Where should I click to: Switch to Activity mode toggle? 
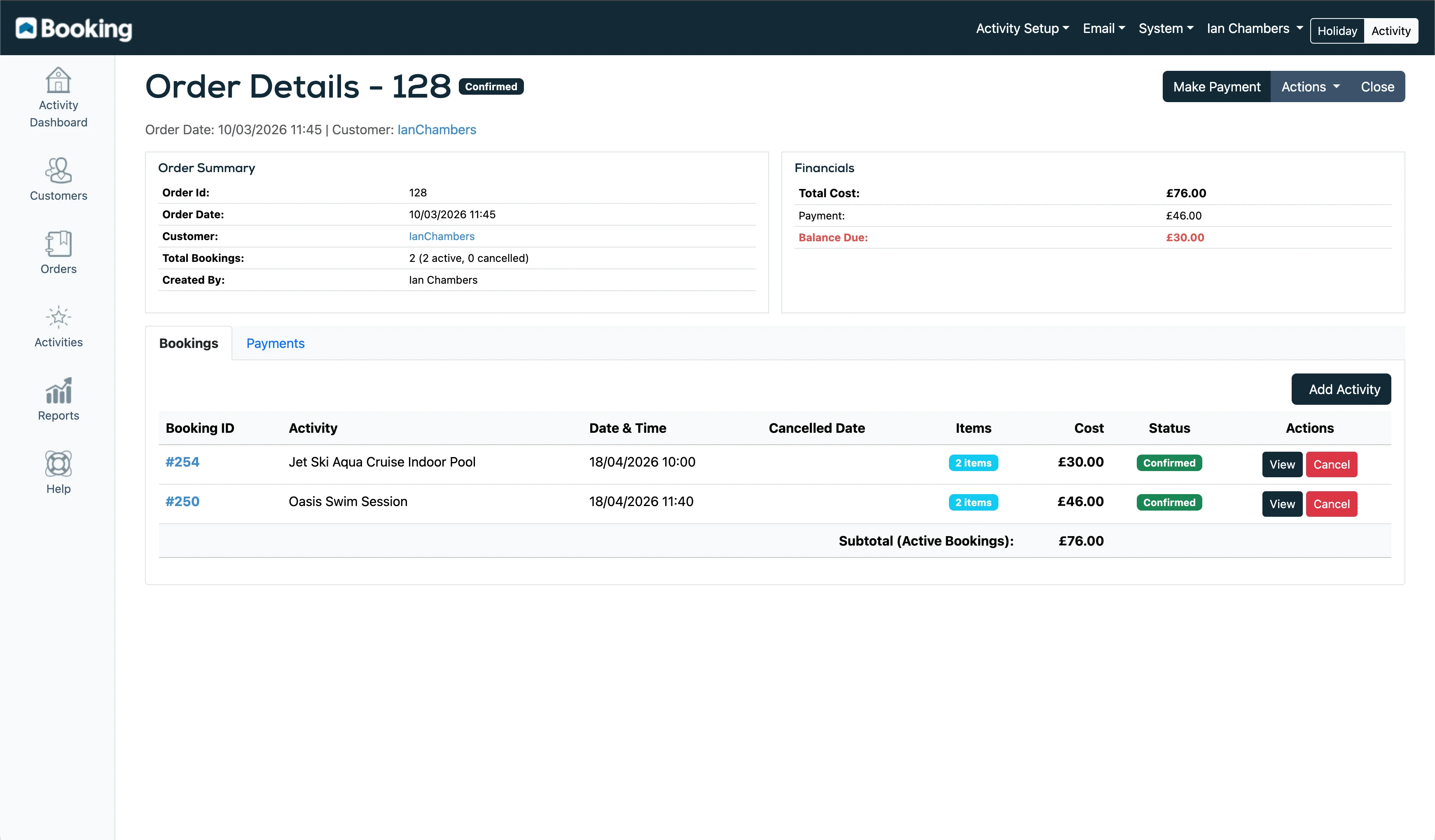[x=1391, y=31]
